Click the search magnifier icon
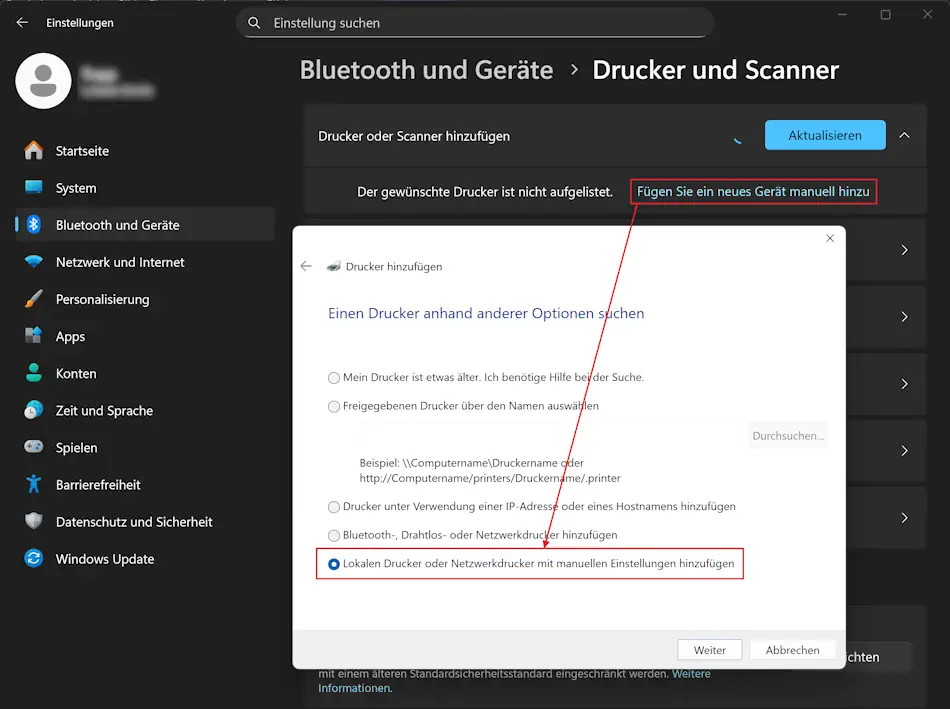This screenshot has width=950, height=709. (253, 22)
